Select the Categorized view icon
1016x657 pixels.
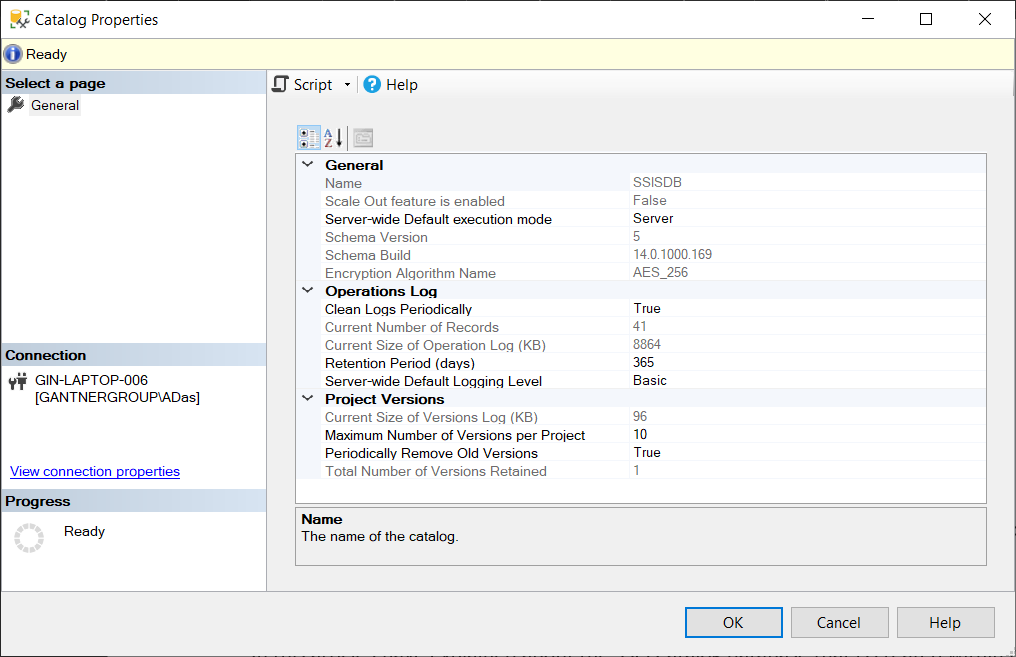pyautogui.click(x=309, y=137)
